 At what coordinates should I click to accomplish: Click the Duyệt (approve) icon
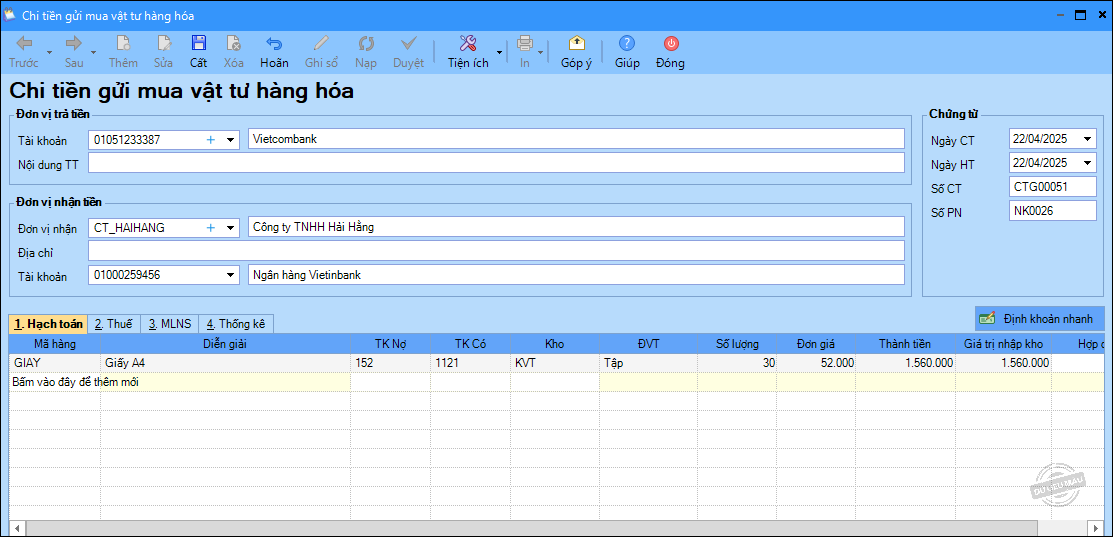[409, 44]
